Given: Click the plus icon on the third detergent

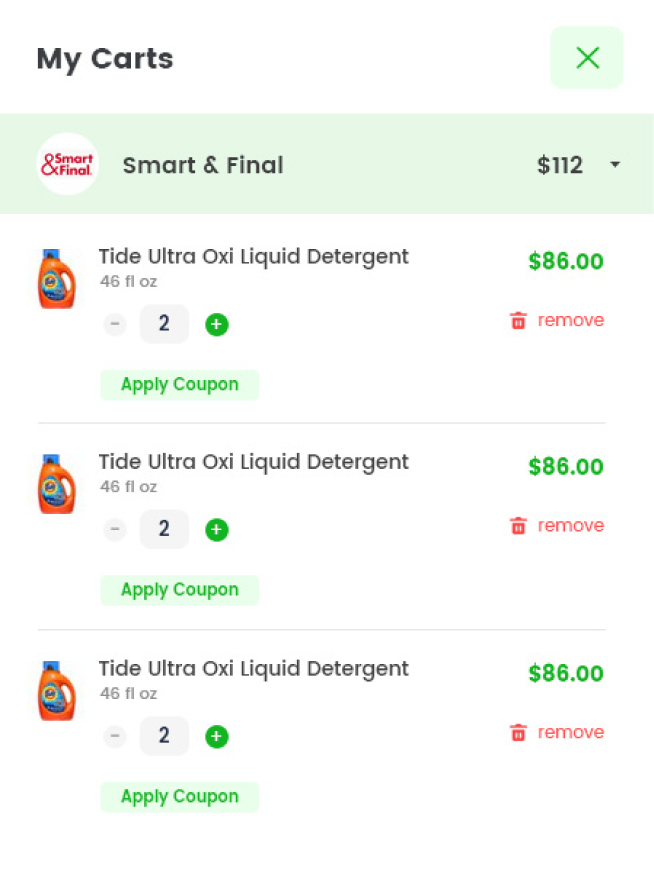Looking at the screenshot, I should (x=217, y=736).
